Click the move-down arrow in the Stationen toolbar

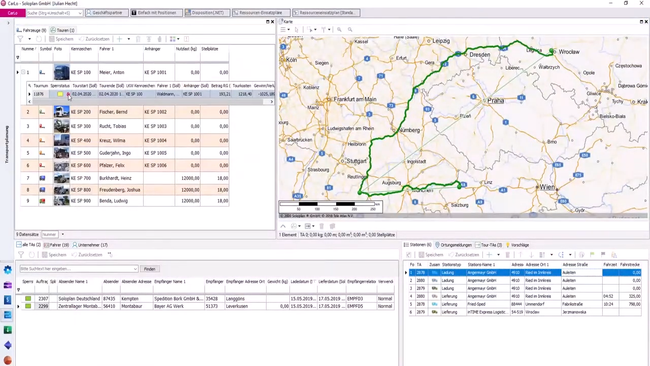531,255
